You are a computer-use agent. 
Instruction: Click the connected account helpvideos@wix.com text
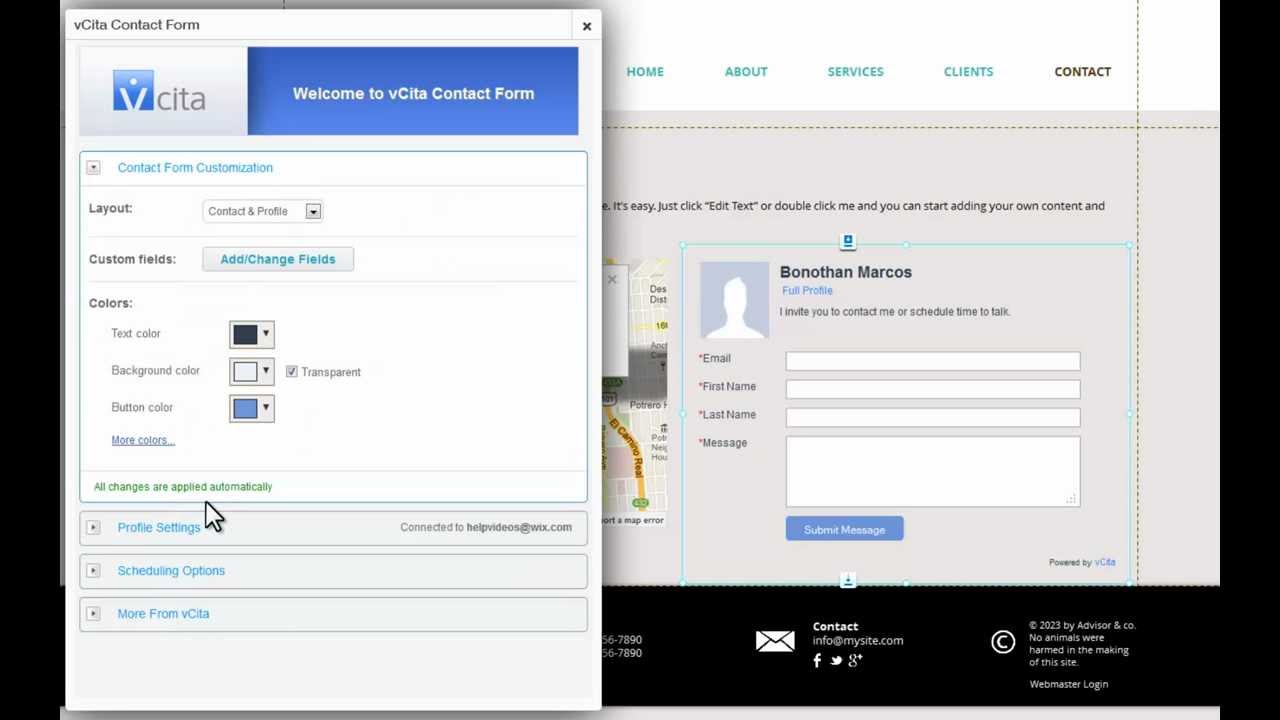click(519, 527)
